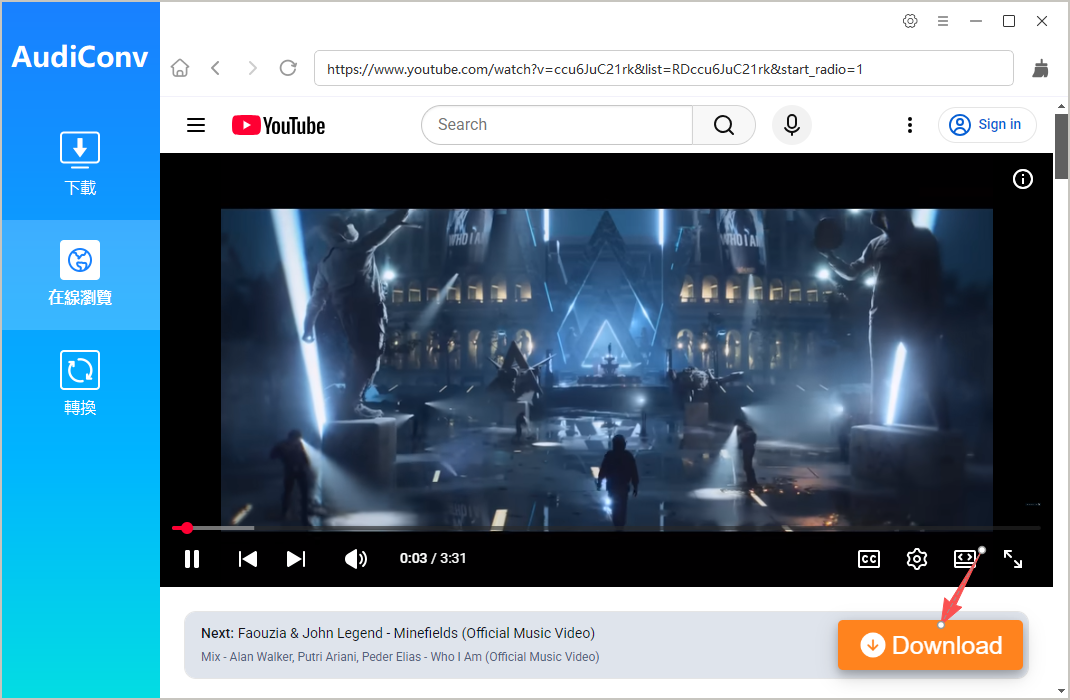Click the broom clean-cache icon
This screenshot has width=1070, height=700.
click(x=1040, y=68)
